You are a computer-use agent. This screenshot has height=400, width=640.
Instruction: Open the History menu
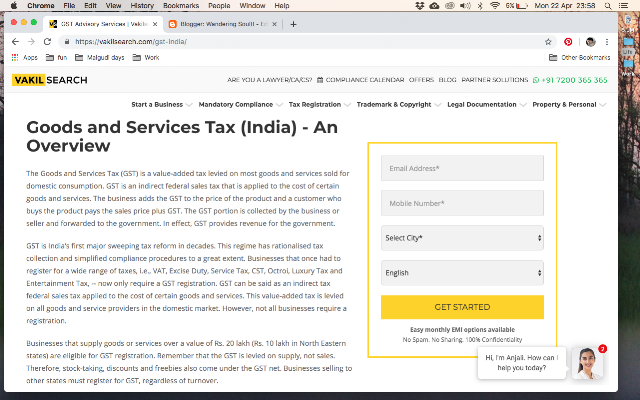[142, 6]
